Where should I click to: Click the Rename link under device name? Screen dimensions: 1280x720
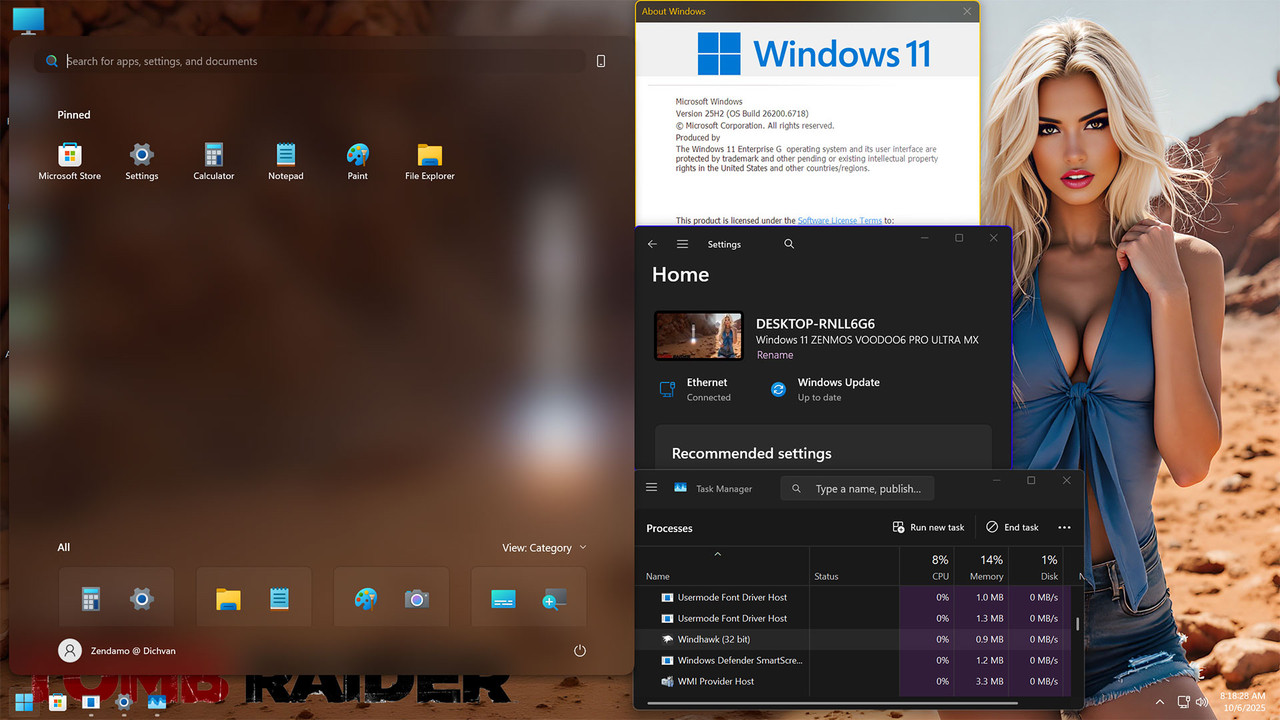click(775, 355)
